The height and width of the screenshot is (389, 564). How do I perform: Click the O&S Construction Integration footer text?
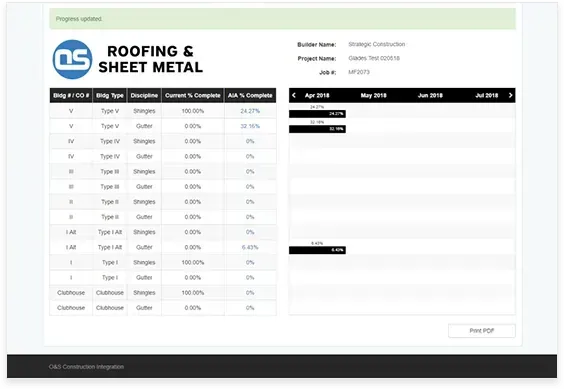(86, 367)
